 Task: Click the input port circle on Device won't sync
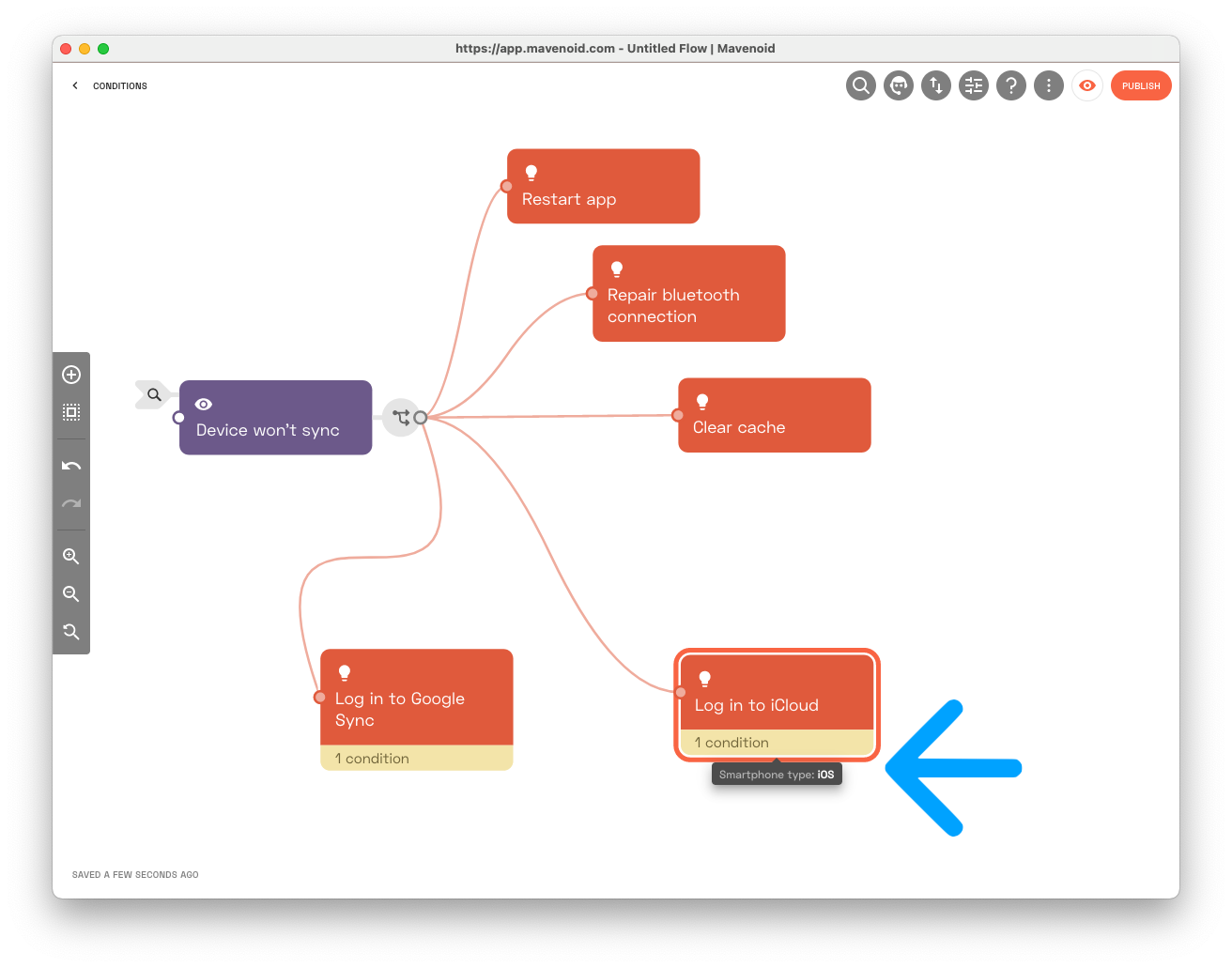pyautogui.click(x=179, y=418)
